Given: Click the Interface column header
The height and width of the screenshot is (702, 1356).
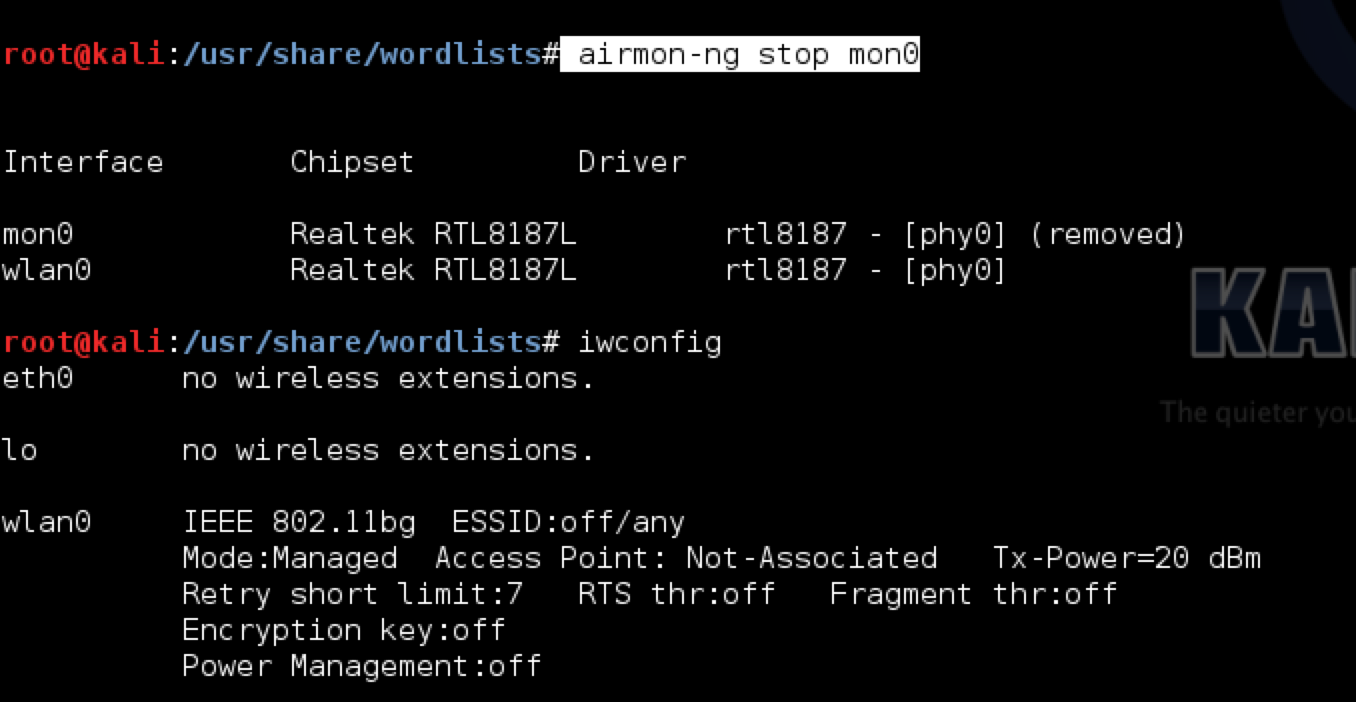Looking at the screenshot, I should [x=83, y=162].
